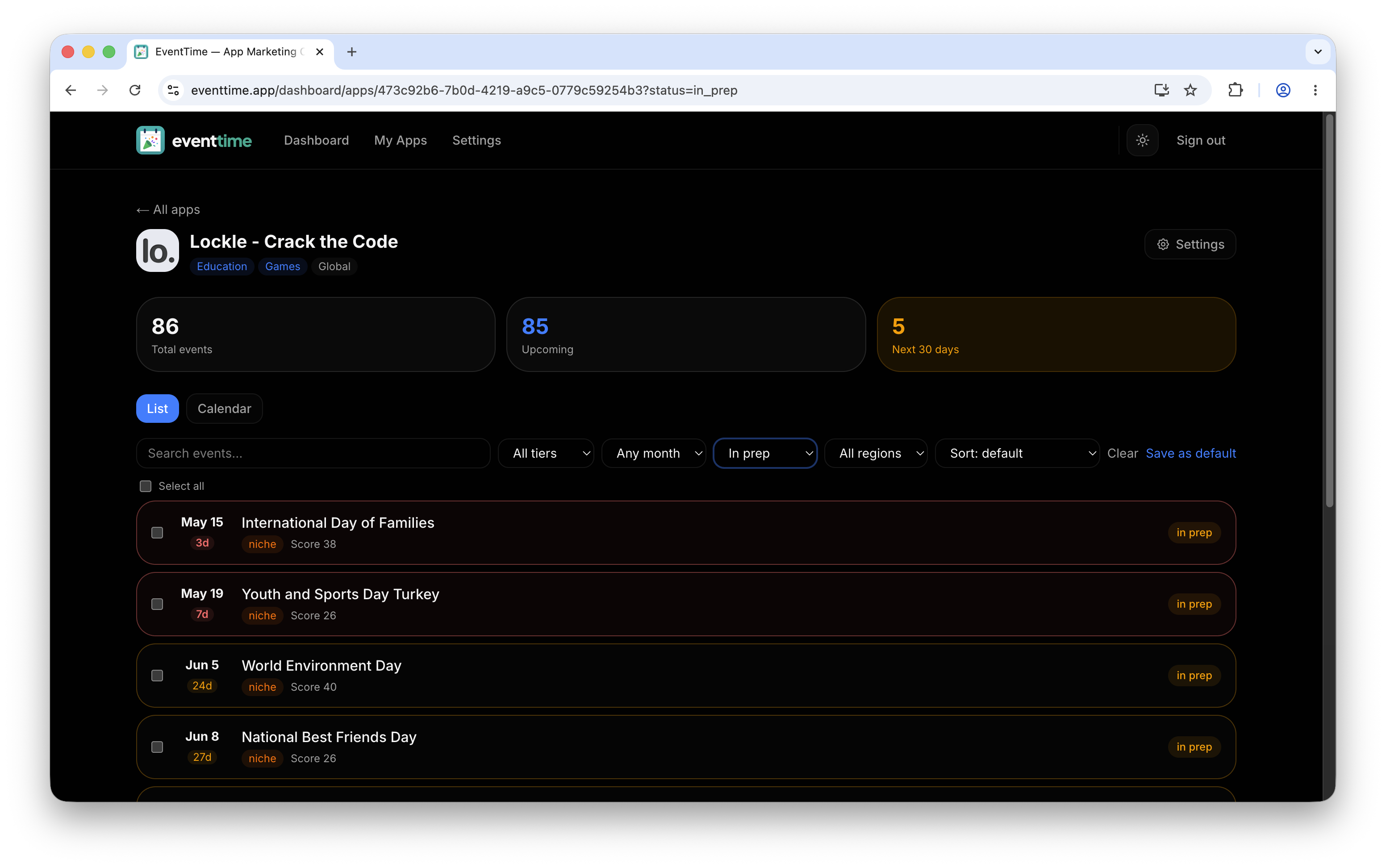Click the Lockle - Crack the Code title
1386x868 pixels.
[294, 242]
